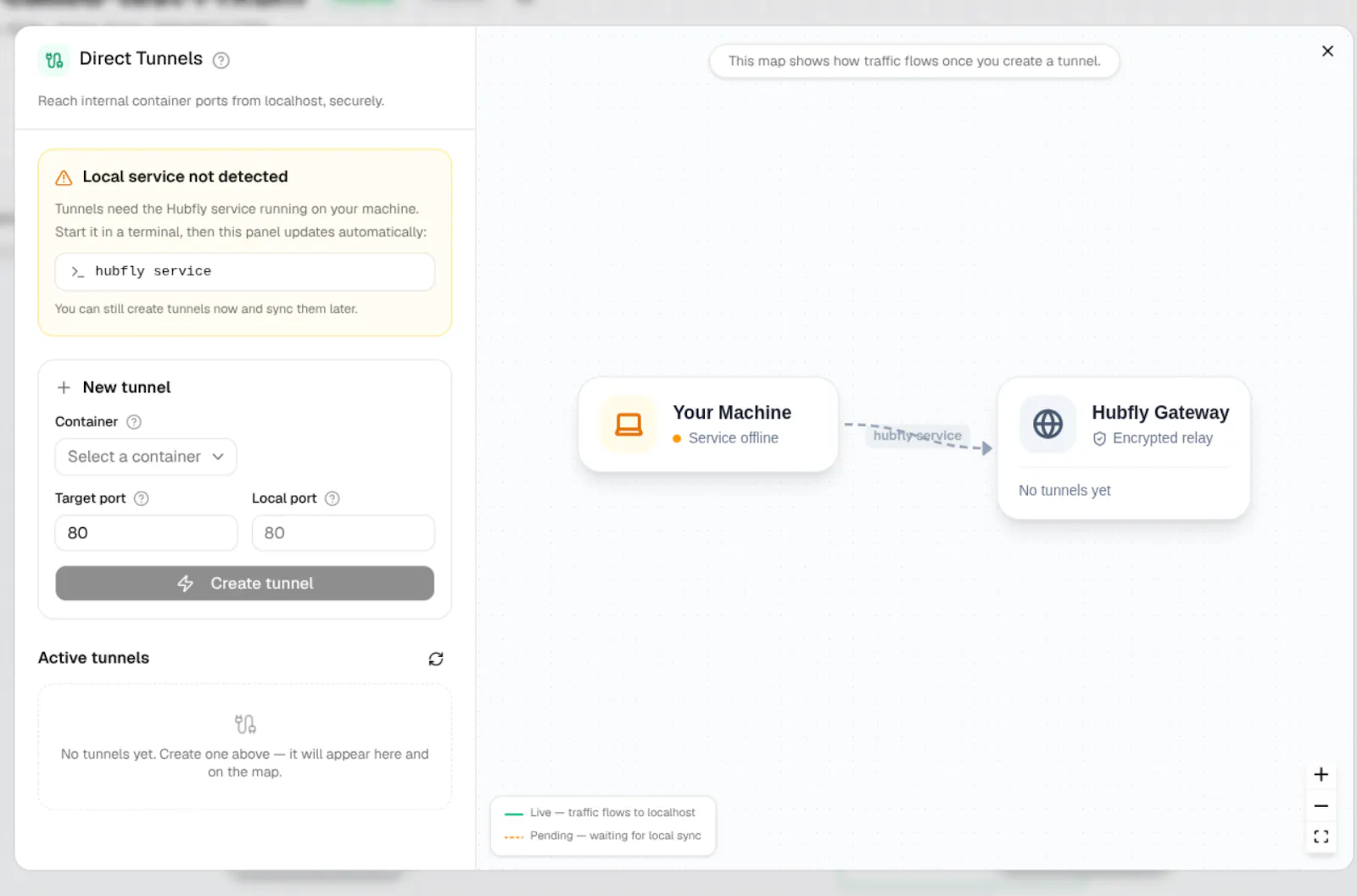Click the Local service not detected heading
1357x896 pixels.
[185, 177]
